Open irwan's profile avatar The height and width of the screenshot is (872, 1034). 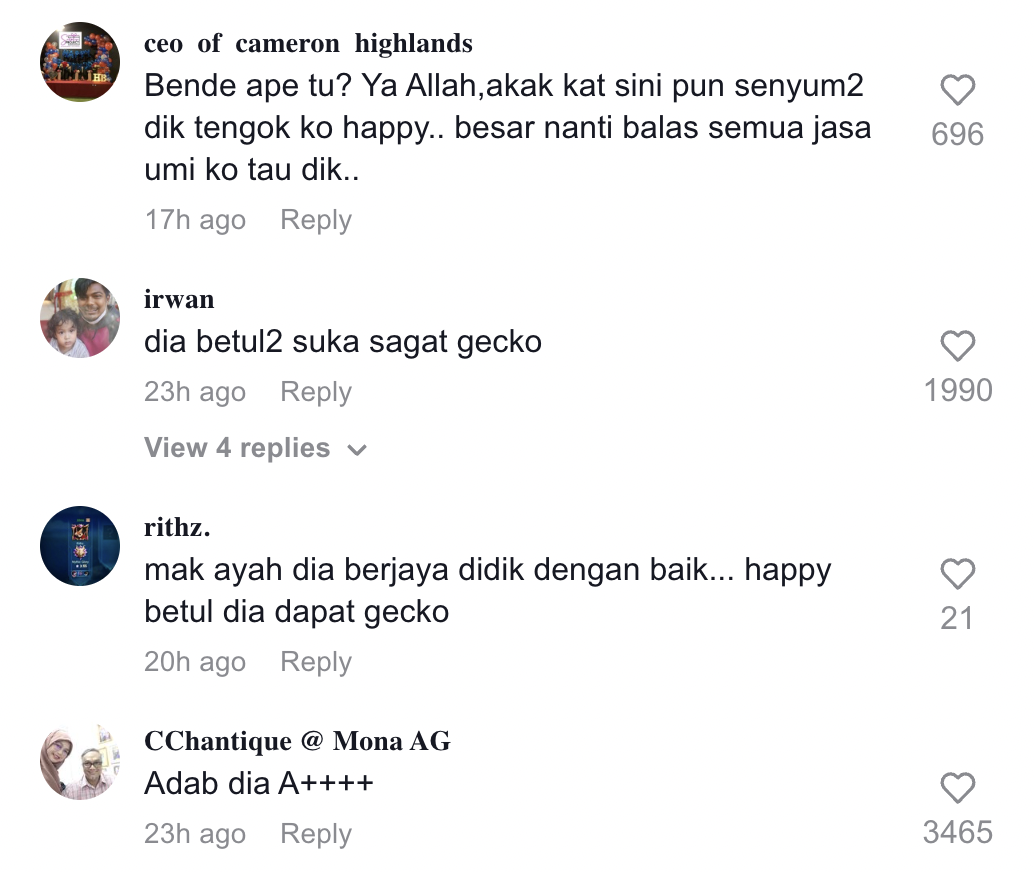coord(80,318)
